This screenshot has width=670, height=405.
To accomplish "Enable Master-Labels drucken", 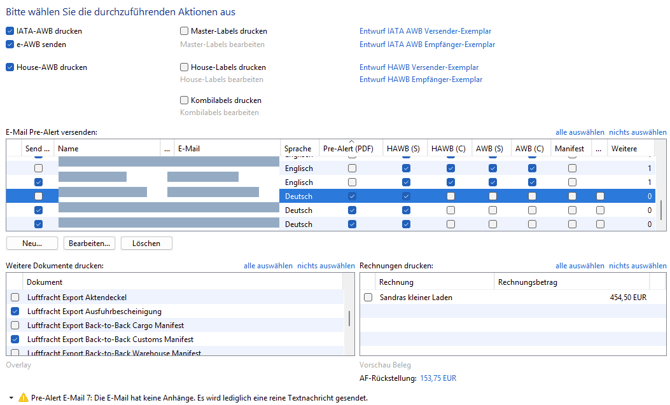I will [184, 31].
